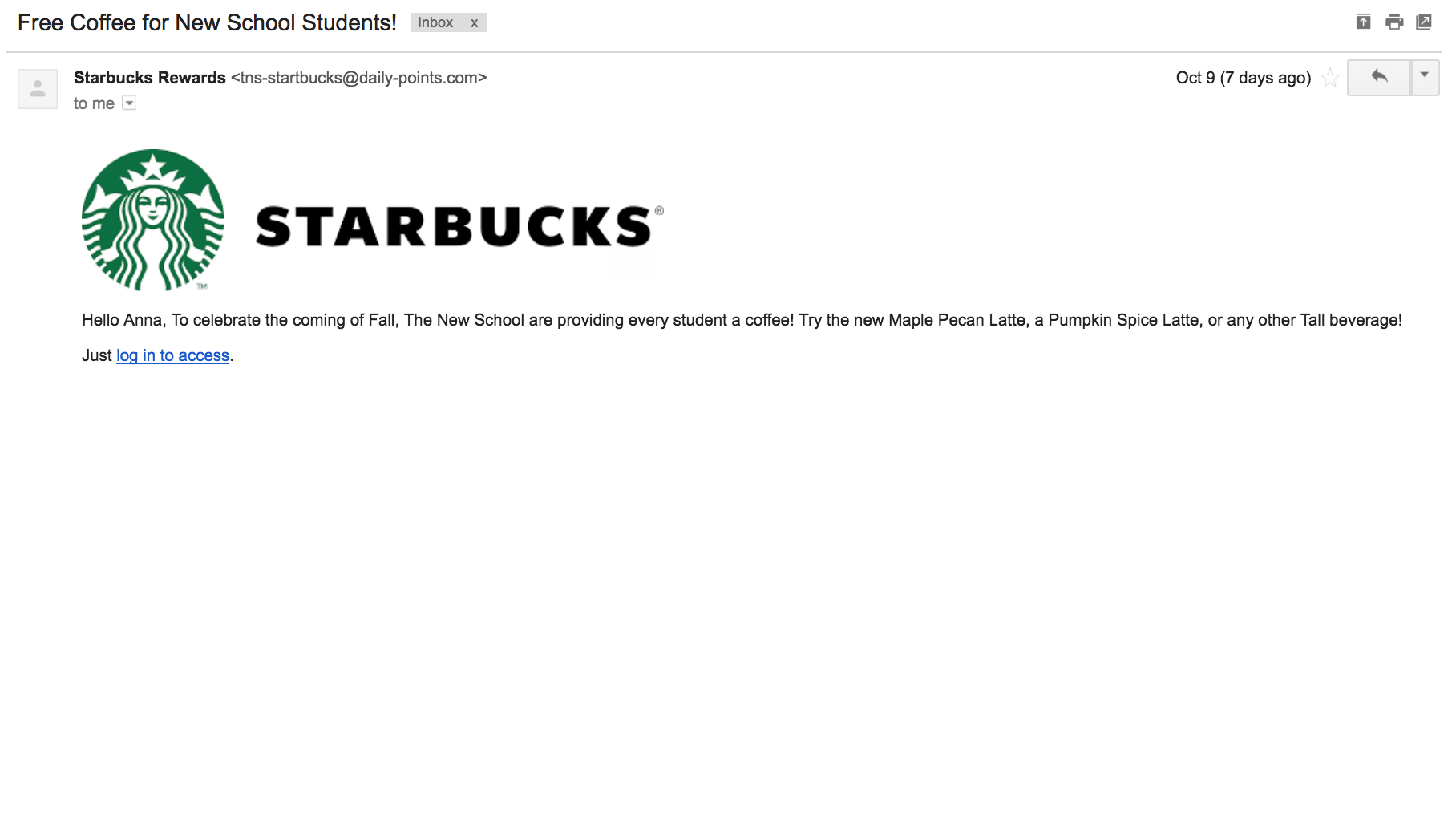Print the email with printer icon
The image size is (1456, 815).
[x=1394, y=22]
